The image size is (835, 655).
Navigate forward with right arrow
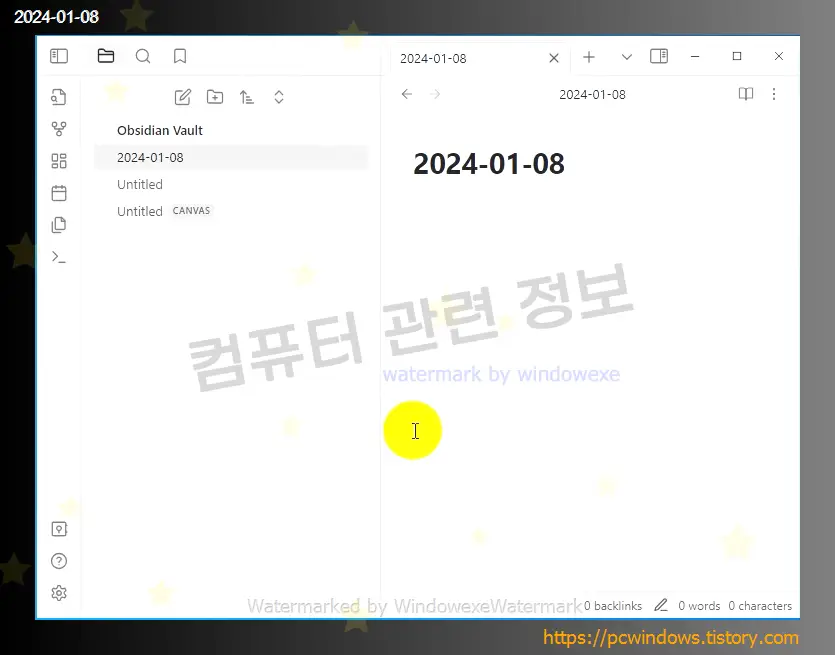(435, 94)
